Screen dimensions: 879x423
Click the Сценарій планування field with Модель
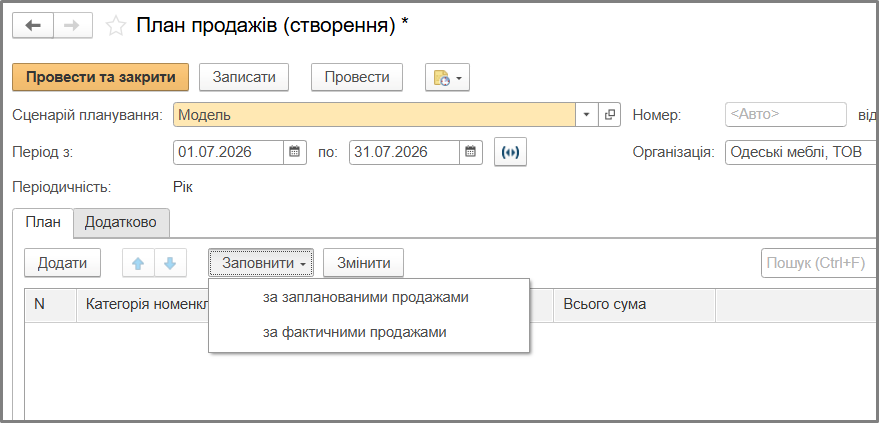coord(374,115)
